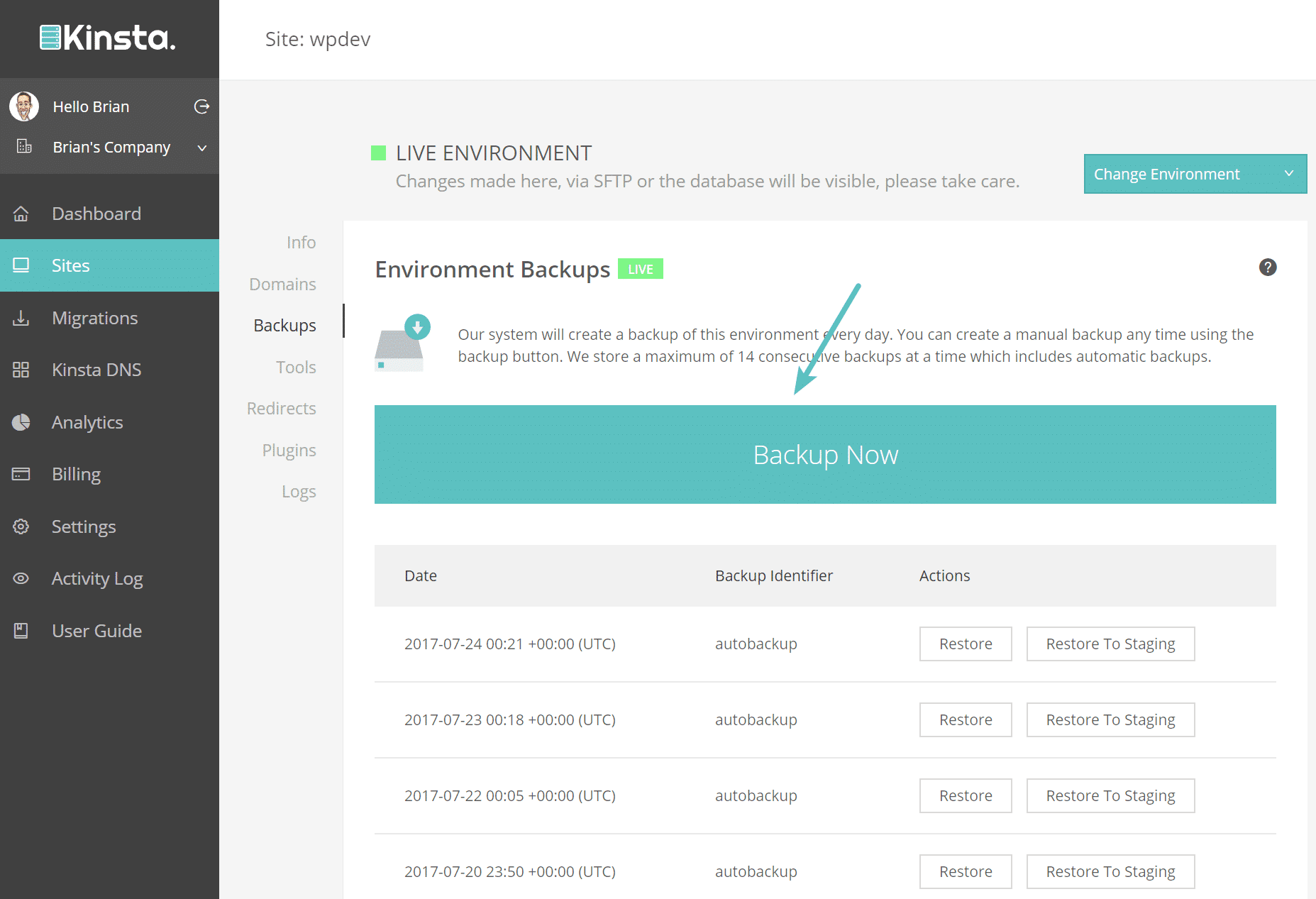1316x899 pixels.
Task: Open the Tools tab
Action: tap(296, 367)
